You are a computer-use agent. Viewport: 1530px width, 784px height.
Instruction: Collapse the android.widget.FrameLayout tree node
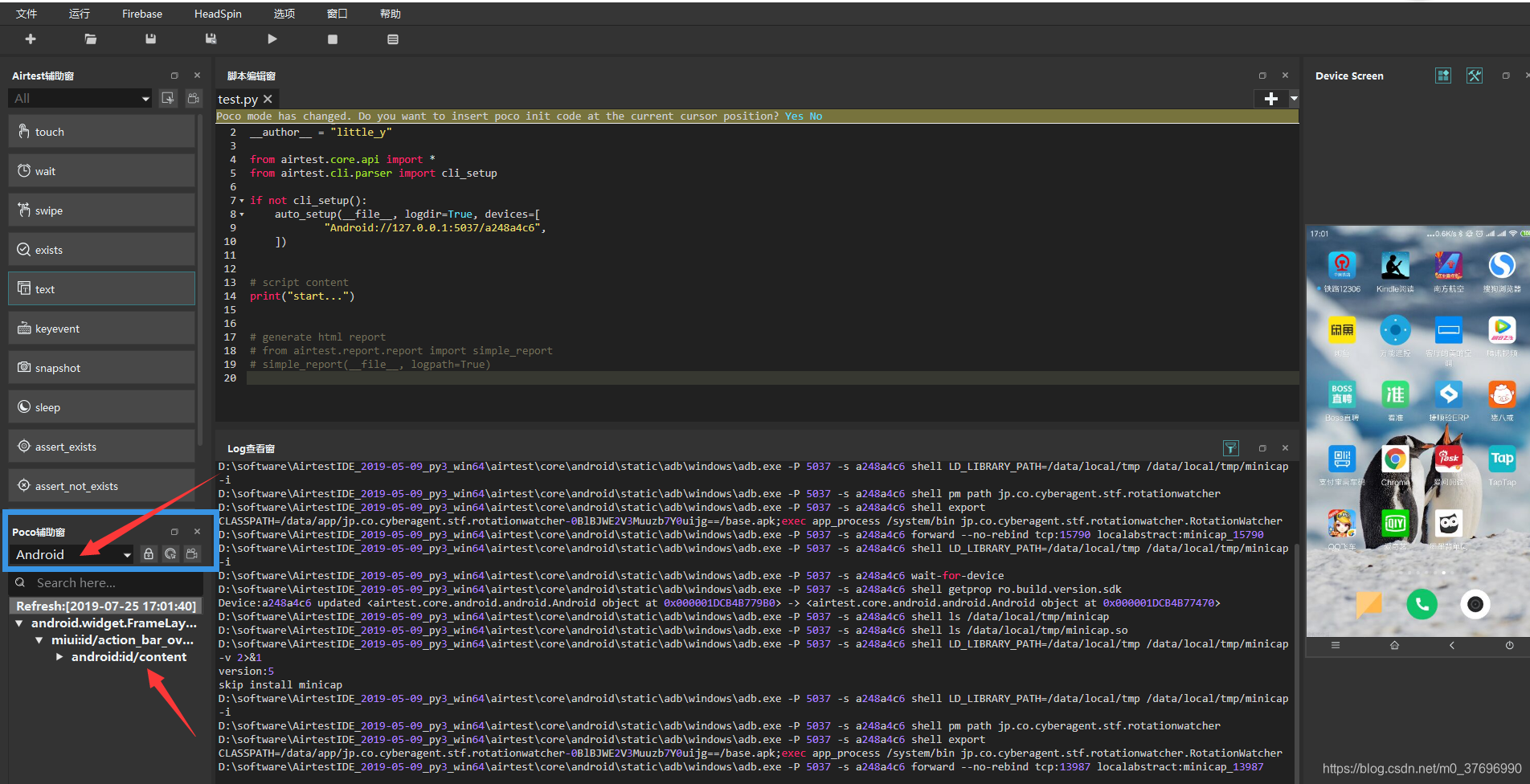click(x=19, y=623)
